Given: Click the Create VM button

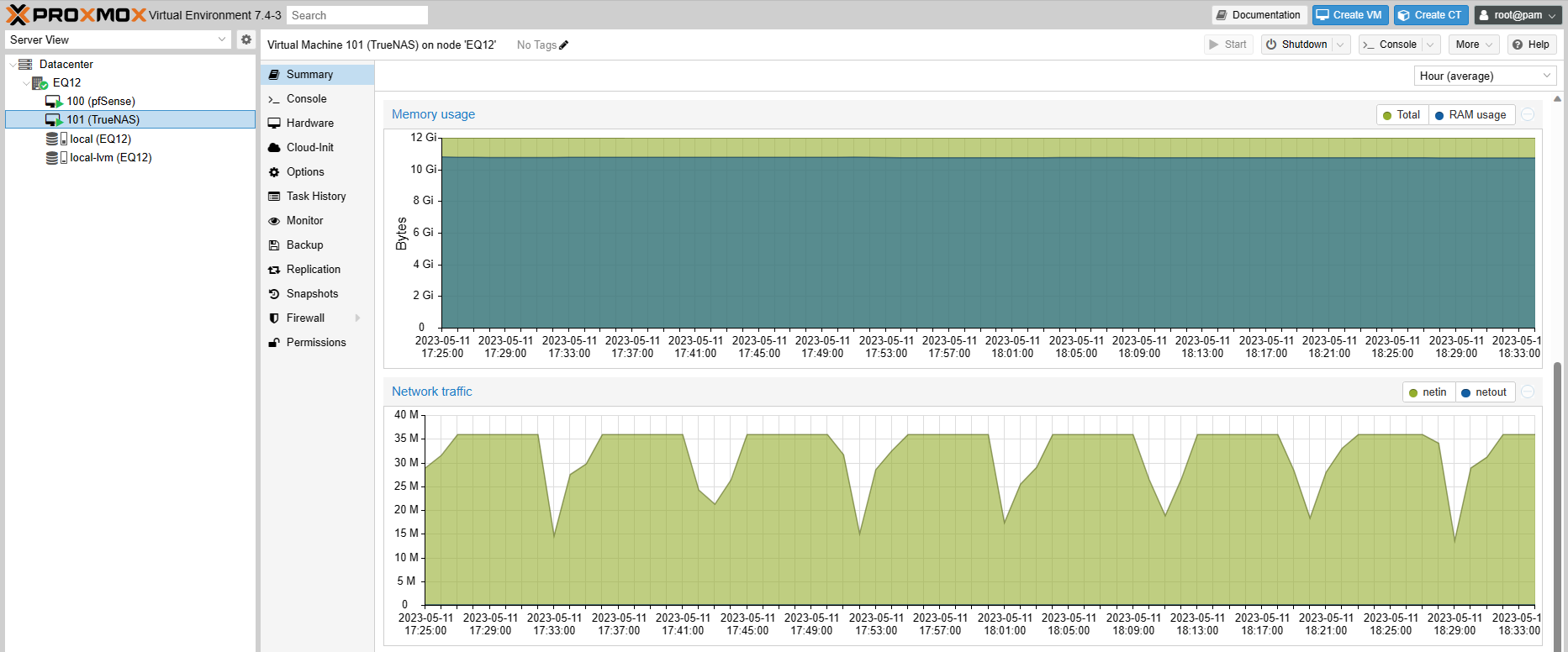Looking at the screenshot, I should 1350,15.
